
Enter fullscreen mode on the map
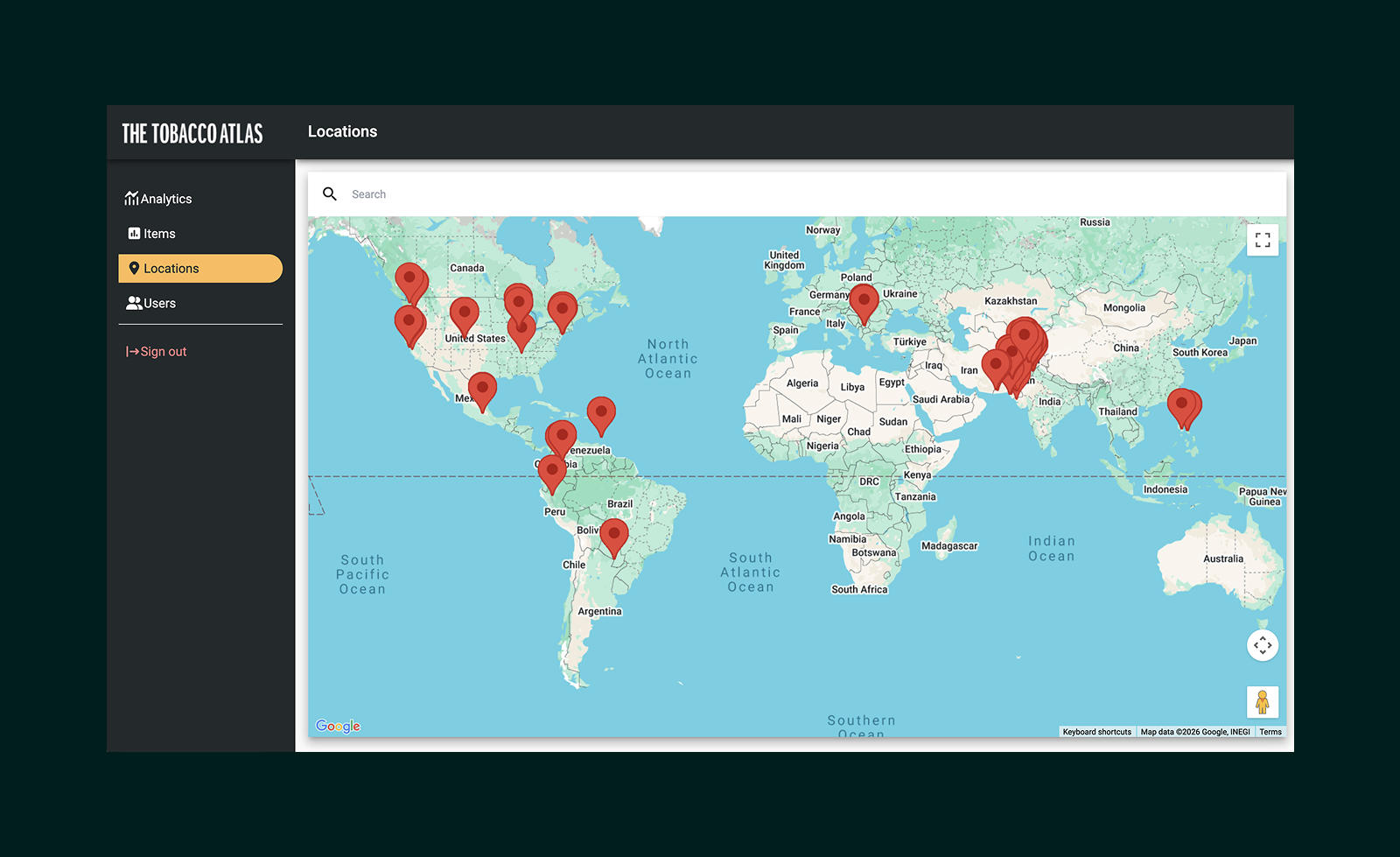click(x=1262, y=239)
